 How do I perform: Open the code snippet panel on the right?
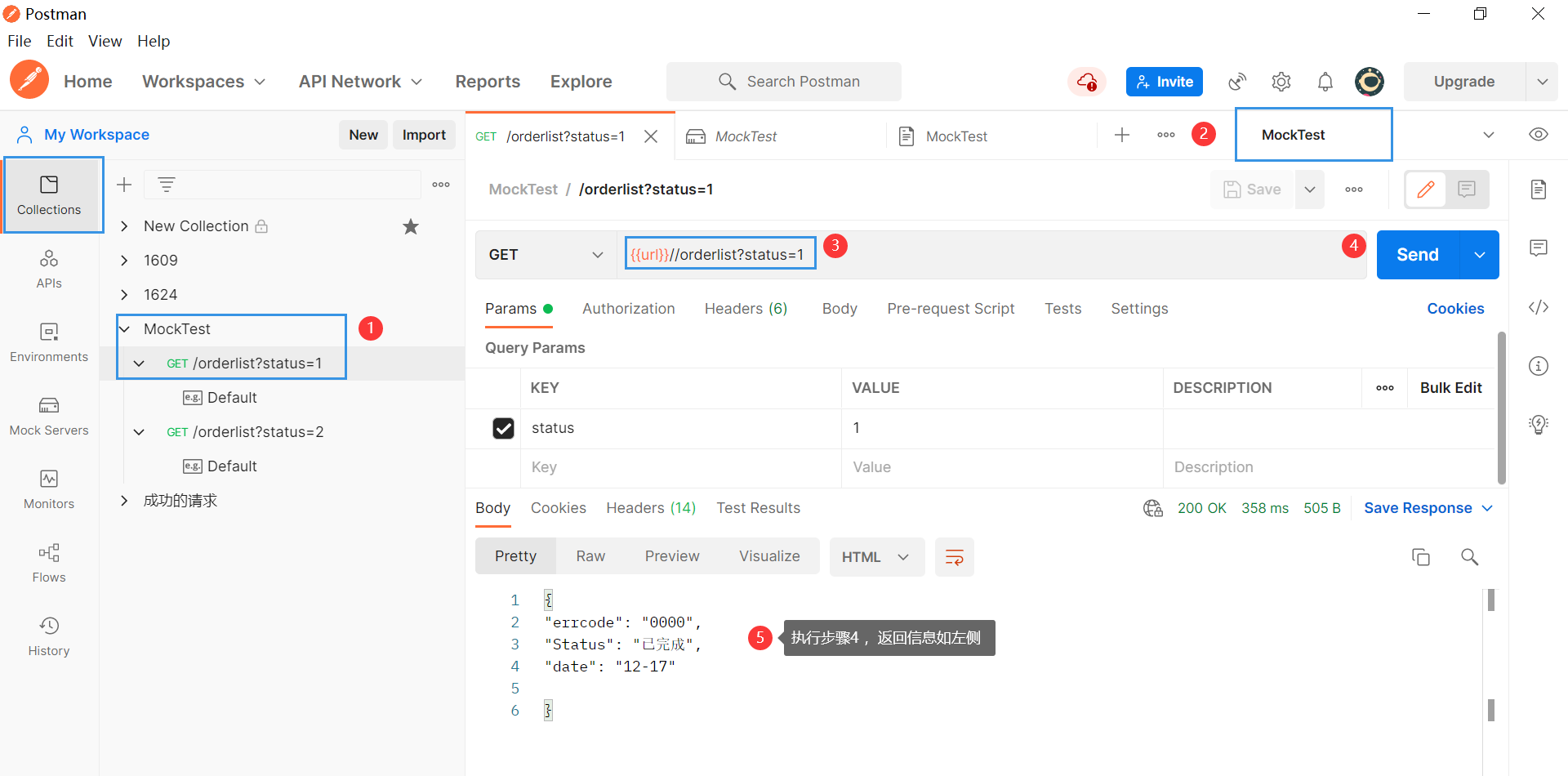click(1539, 307)
